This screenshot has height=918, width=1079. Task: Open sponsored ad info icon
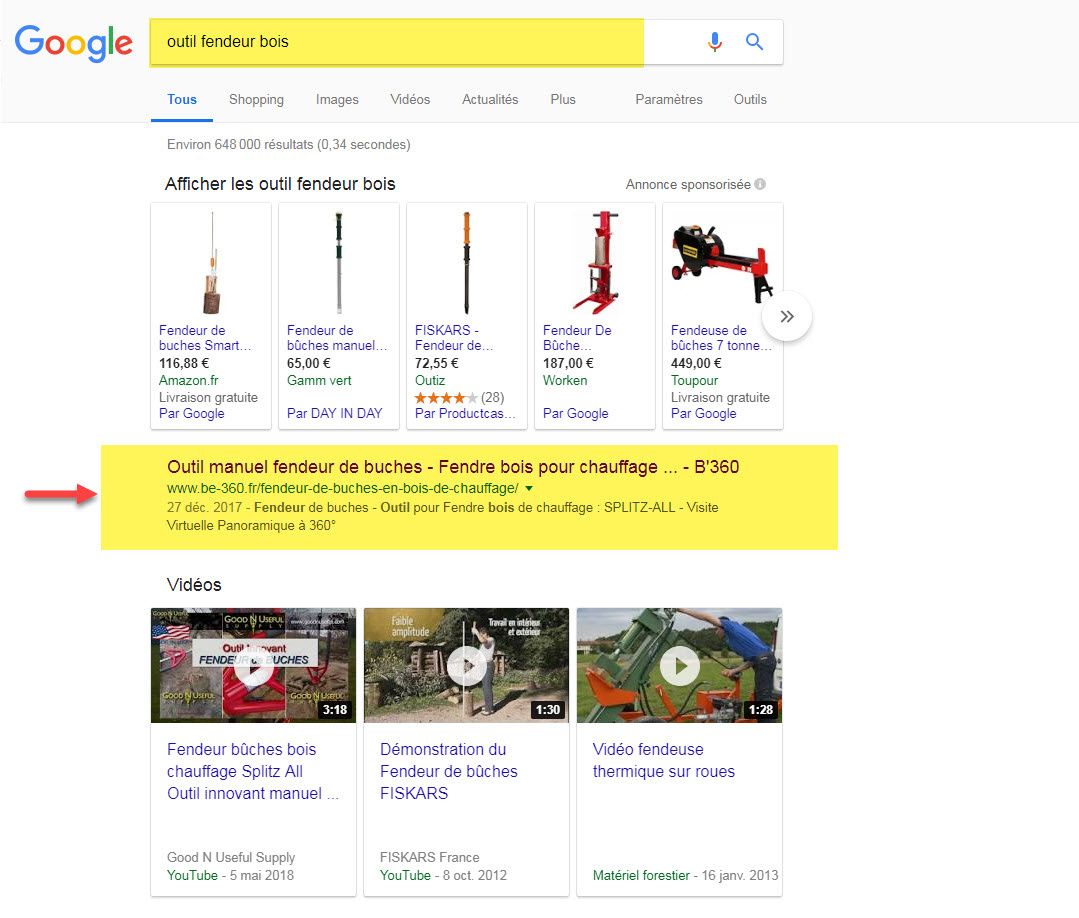pyautogui.click(x=760, y=184)
